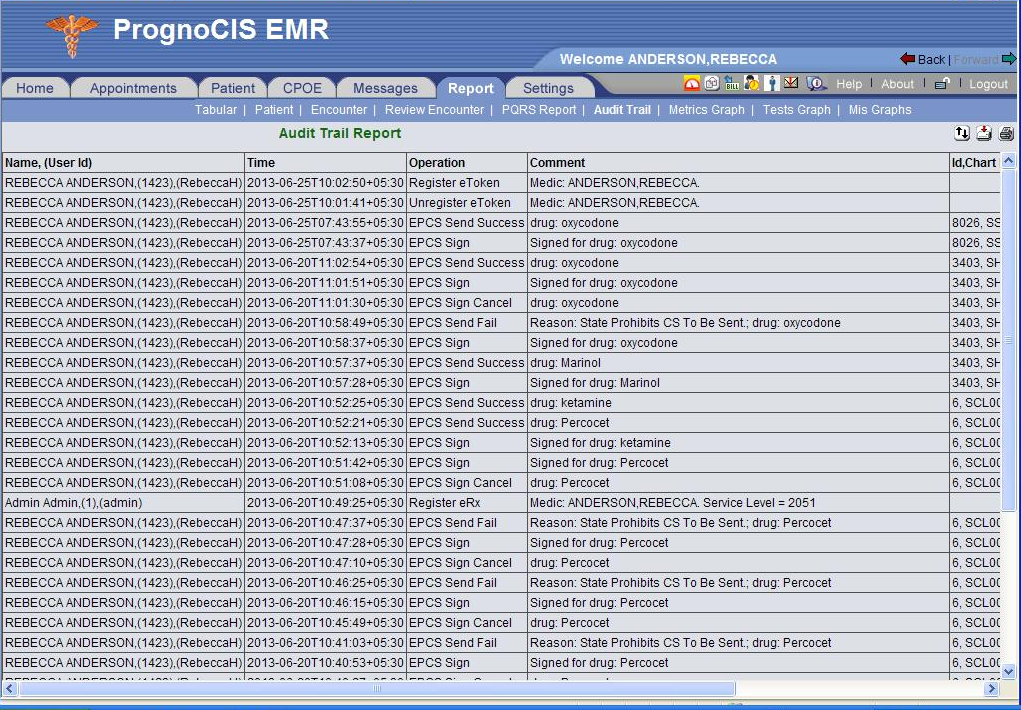
Task: Click the 'Signed for drug: Marinol' cell
Action: (738, 382)
